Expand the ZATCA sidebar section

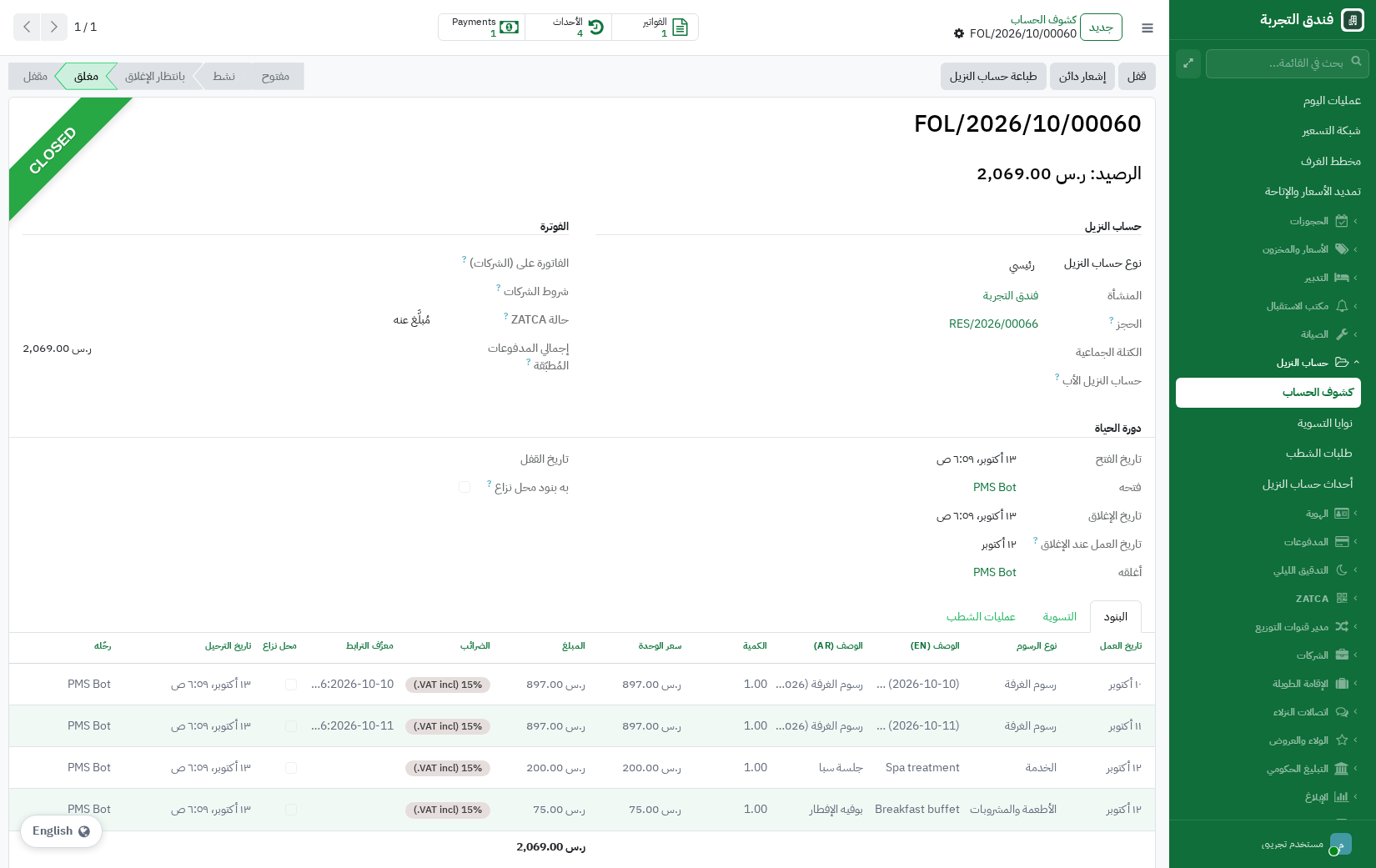point(1268,599)
